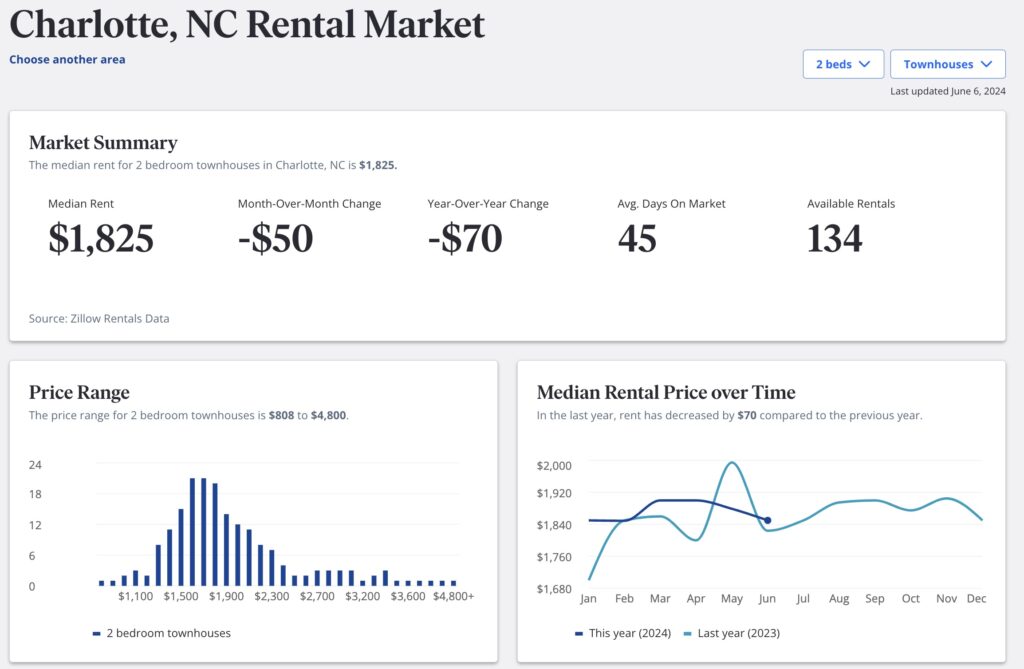The height and width of the screenshot is (669, 1024).
Task: Click the histogram bar above $1,500 label
Action: (181, 547)
